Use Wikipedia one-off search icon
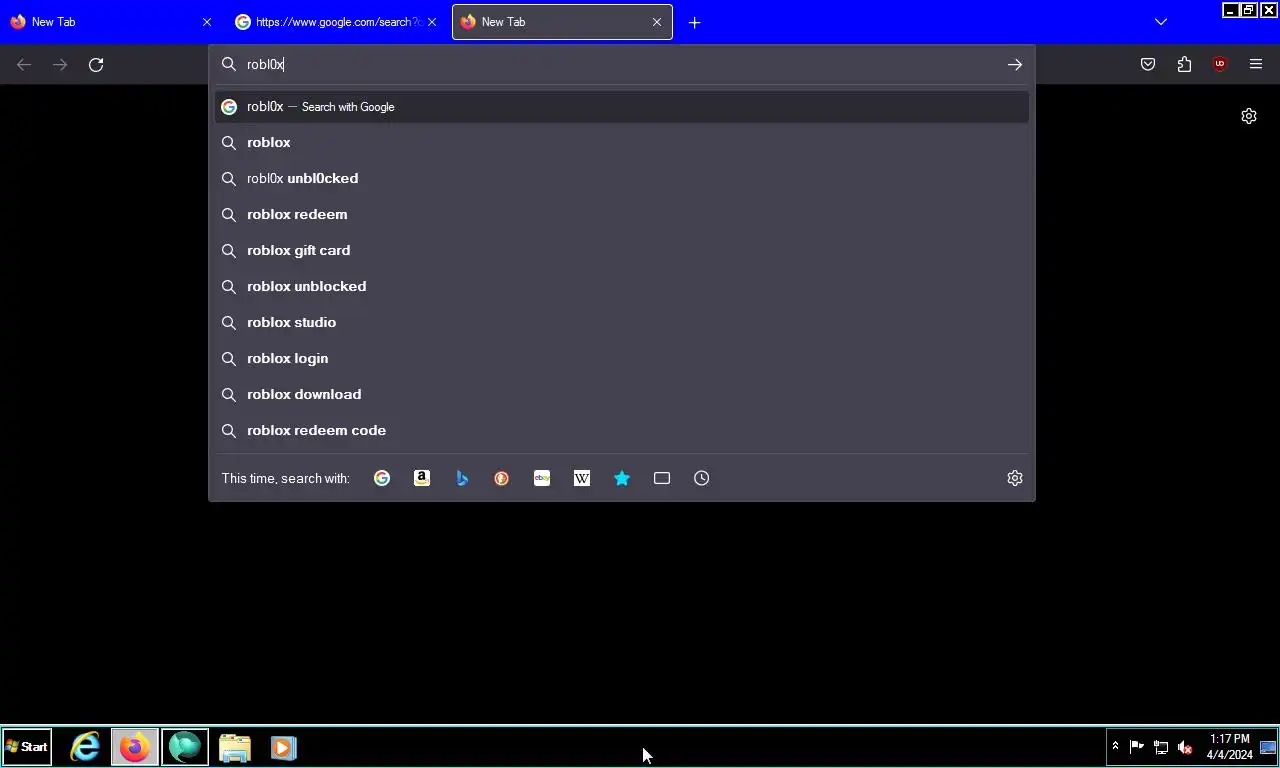 pos(582,478)
